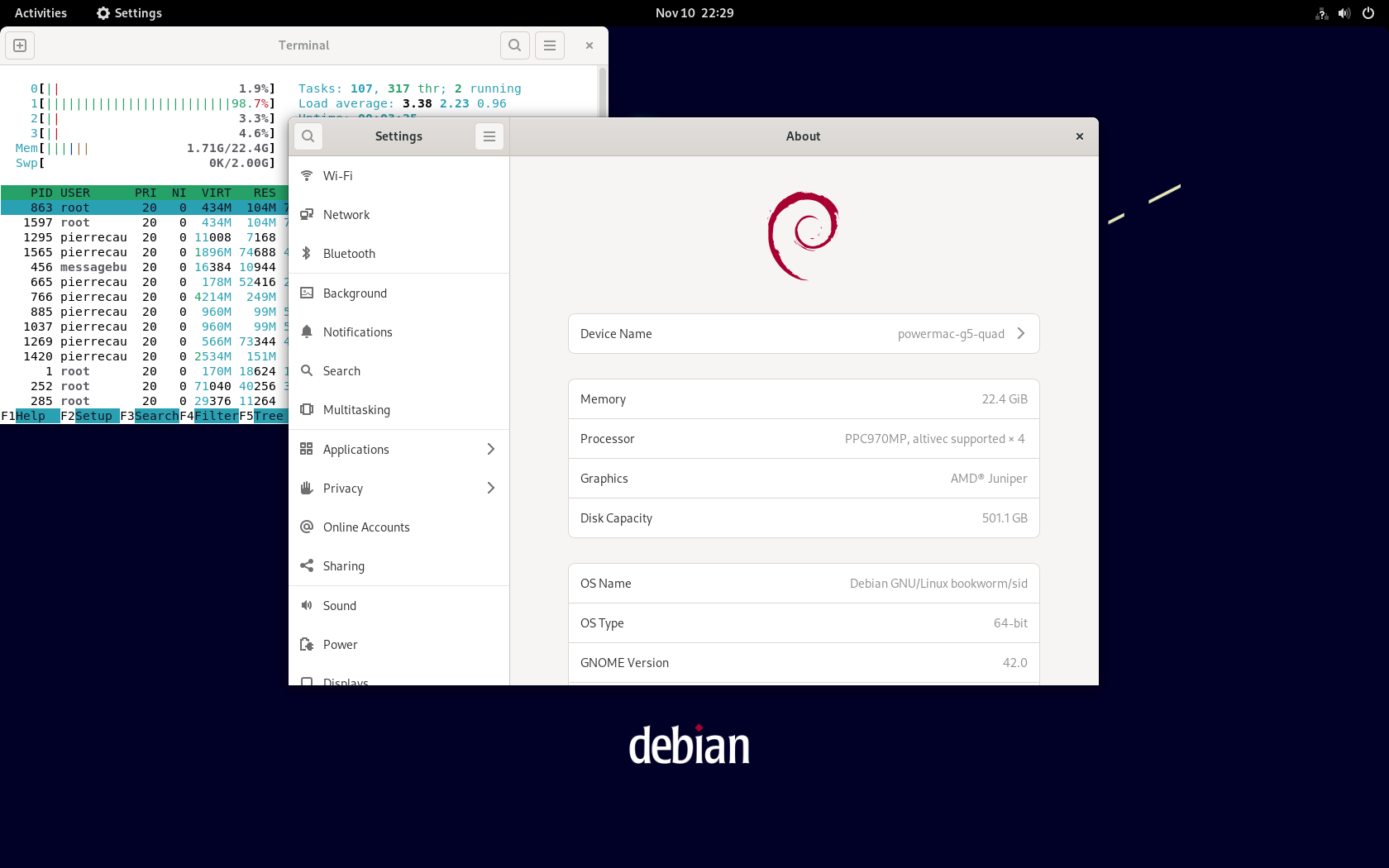Click the Graphics value AMD Juniper
This screenshot has height=868, width=1389.
click(x=989, y=478)
